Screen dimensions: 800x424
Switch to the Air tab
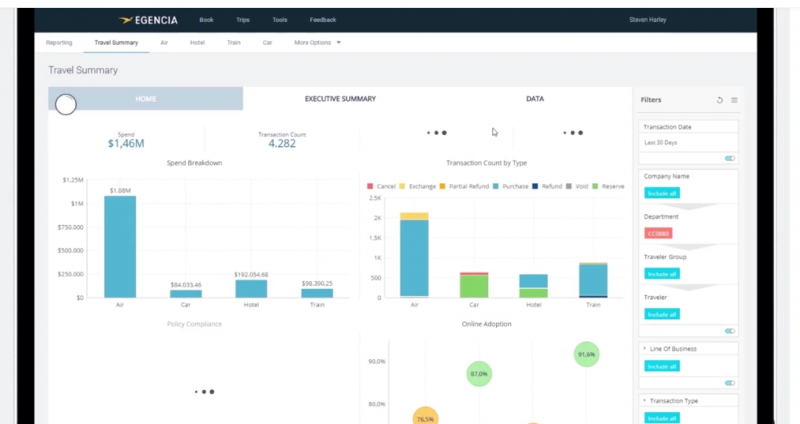coord(164,43)
